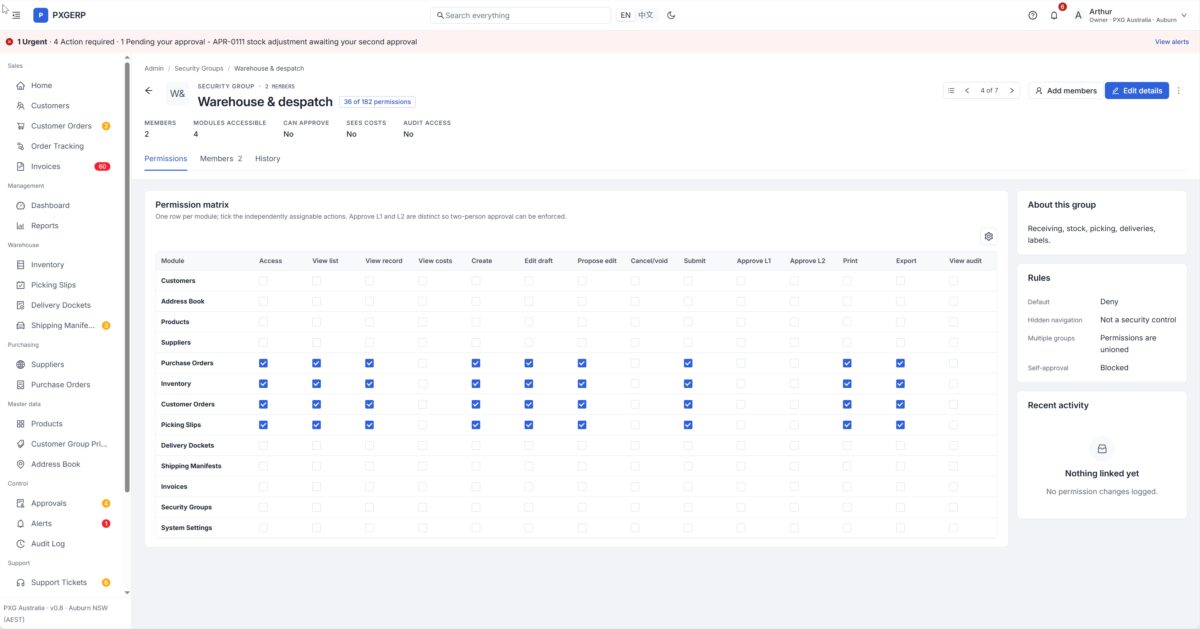The image size is (1200, 629).
Task: Open Customer Group Pricing in sidebar
Action: [x=62, y=444]
